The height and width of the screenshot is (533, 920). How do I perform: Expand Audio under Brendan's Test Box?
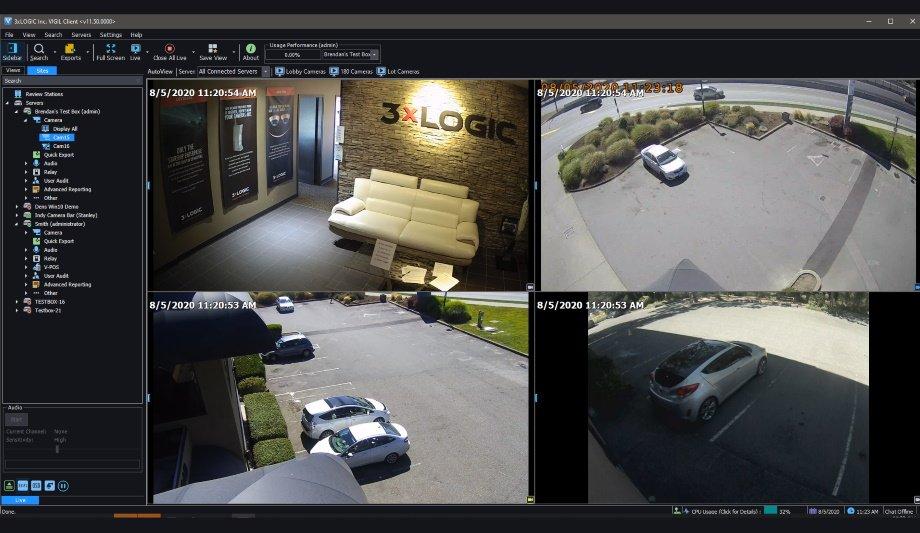pyautogui.click(x=26, y=164)
